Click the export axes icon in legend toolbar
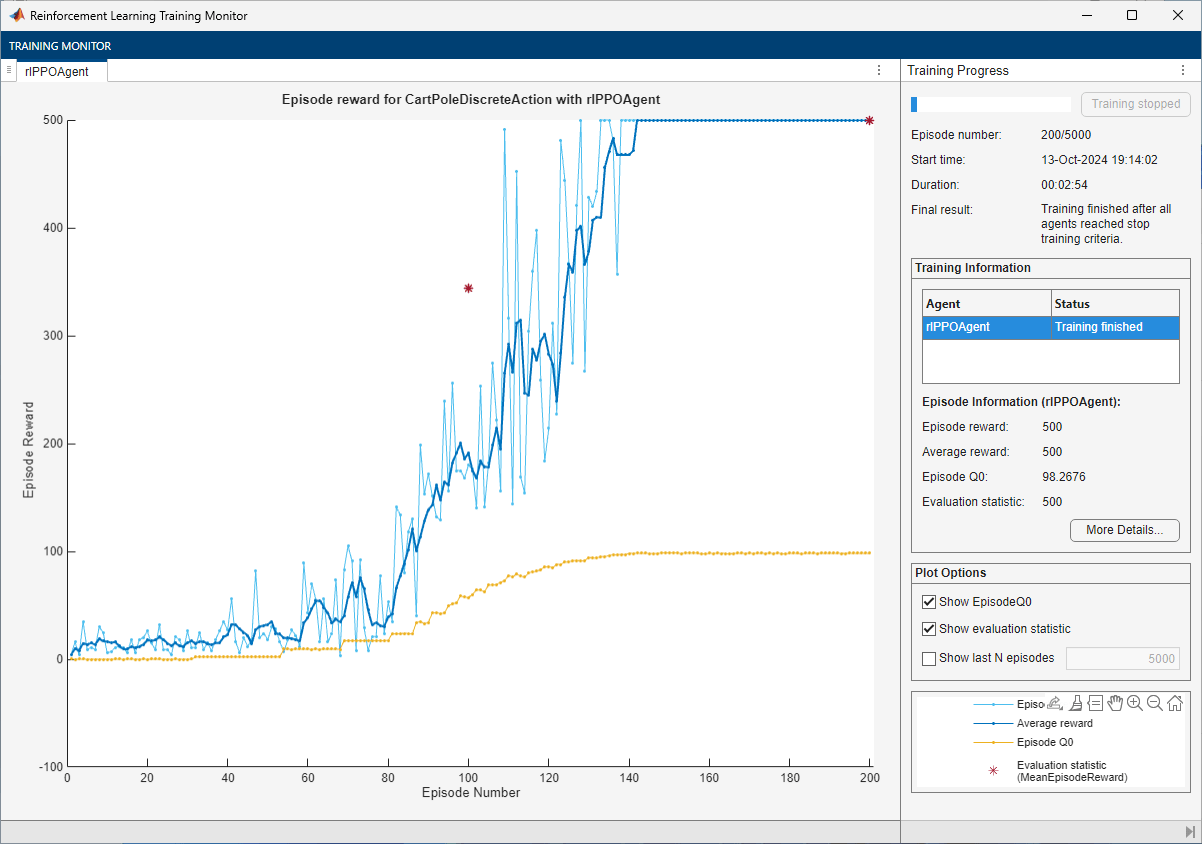This screenshot has height=844, width=1202. [1054, 703]
